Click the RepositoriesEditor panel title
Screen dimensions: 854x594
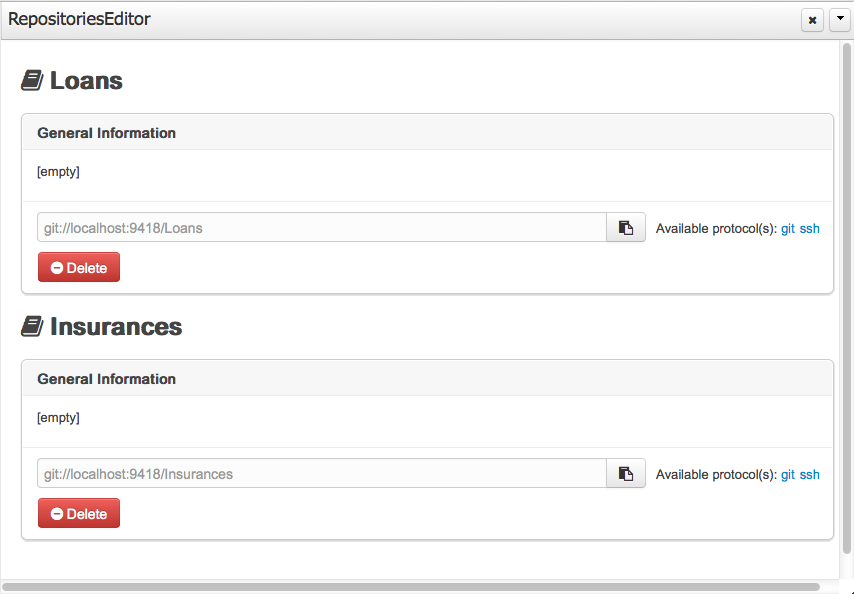(80, 19)
